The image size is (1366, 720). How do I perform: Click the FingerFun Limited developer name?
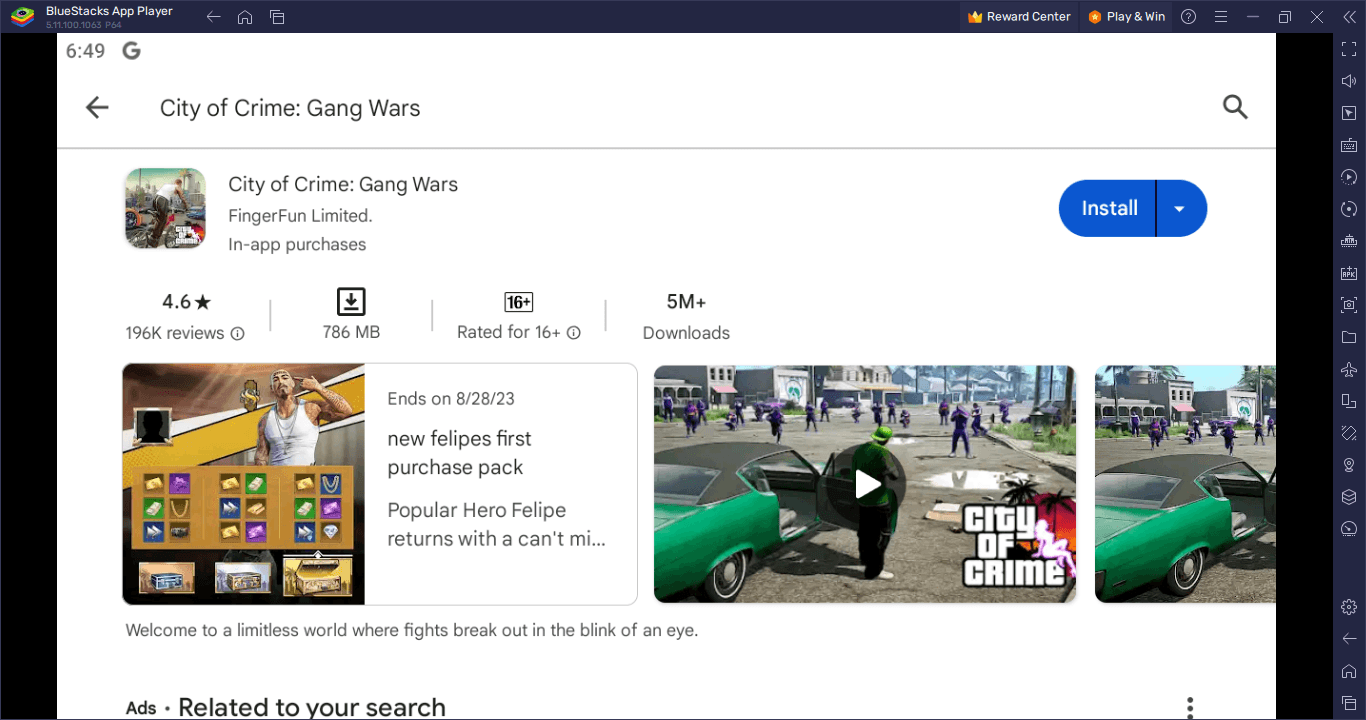point(300,216)
